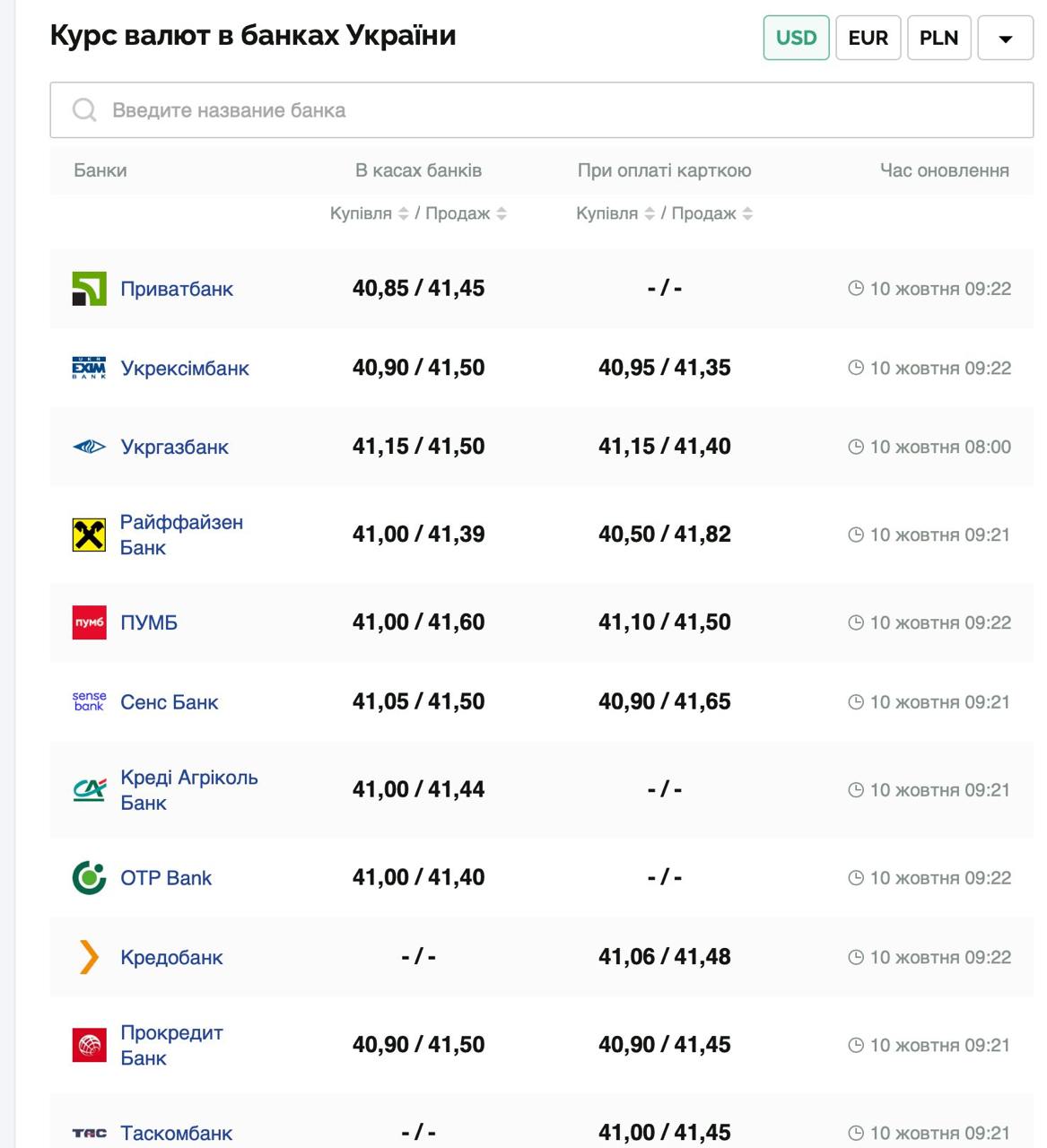Click the Kredobank orange arrow logo

[x=89, y=957]
